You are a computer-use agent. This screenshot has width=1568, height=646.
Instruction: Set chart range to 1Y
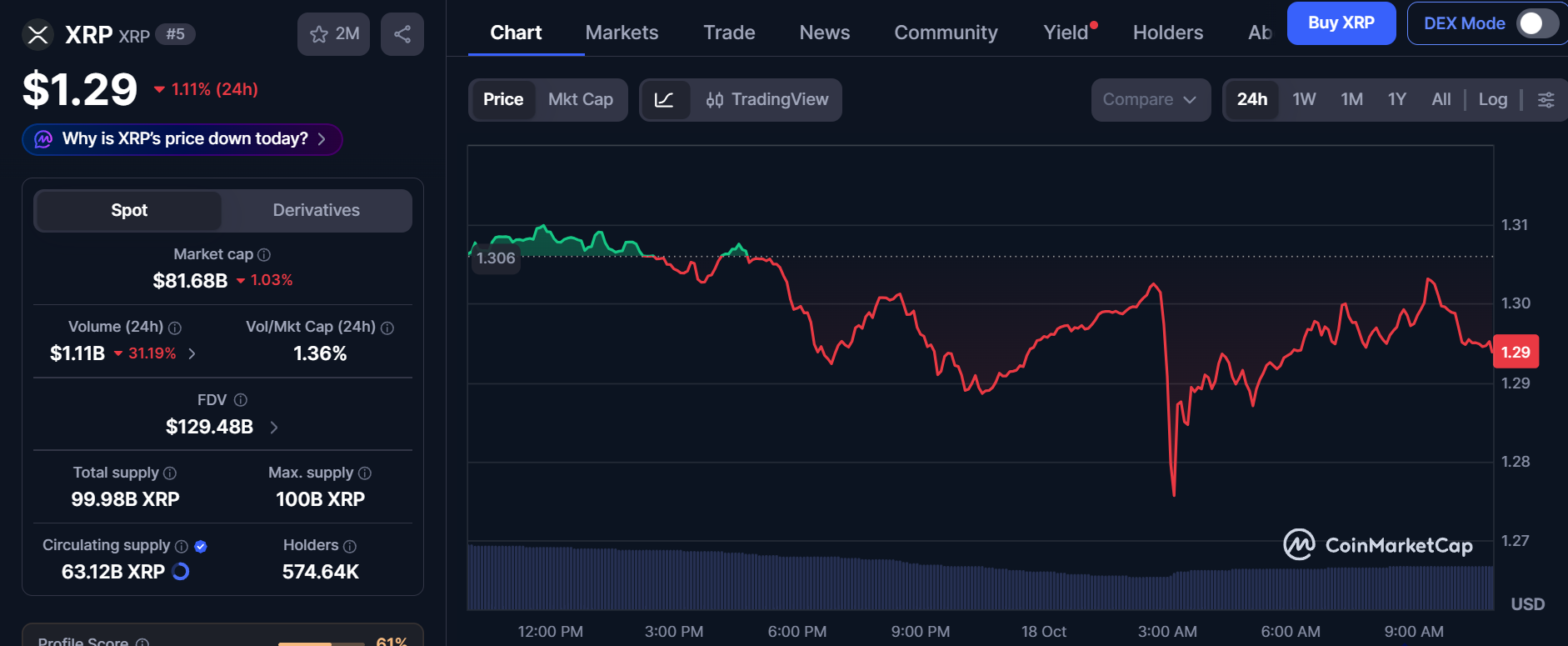click(1396, 100)
